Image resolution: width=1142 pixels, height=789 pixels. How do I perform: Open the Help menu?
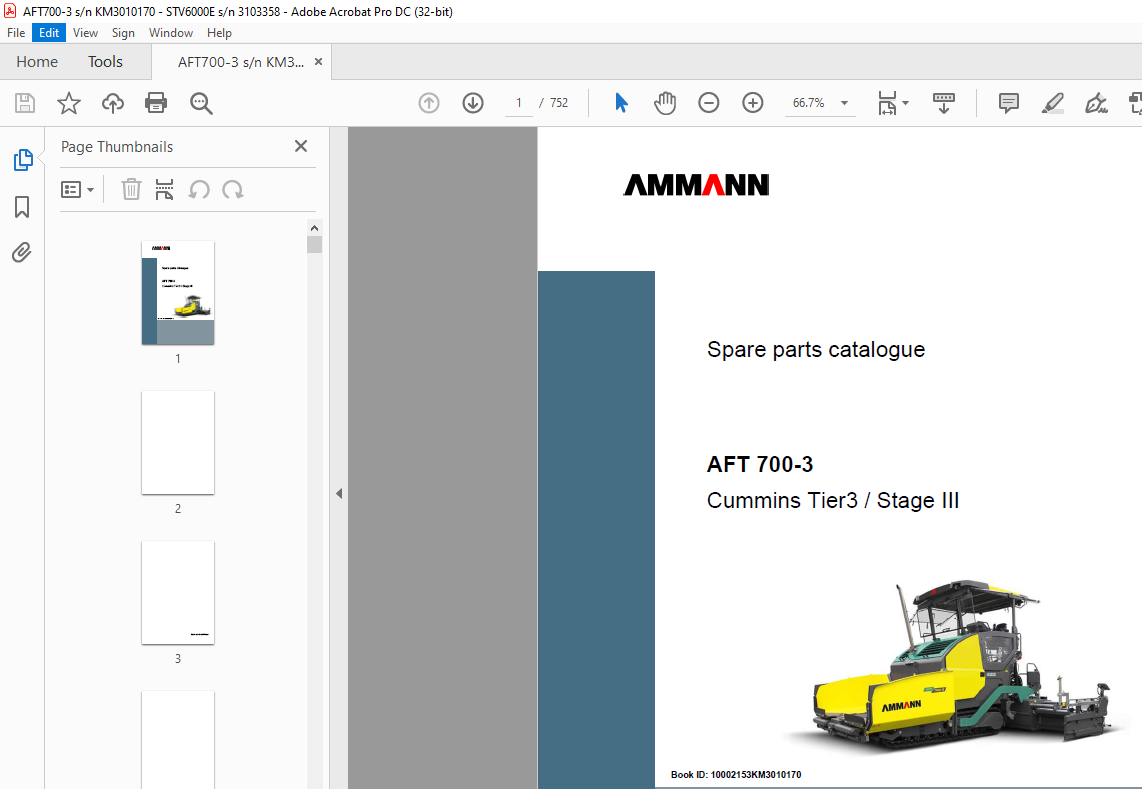click(219, 33)
